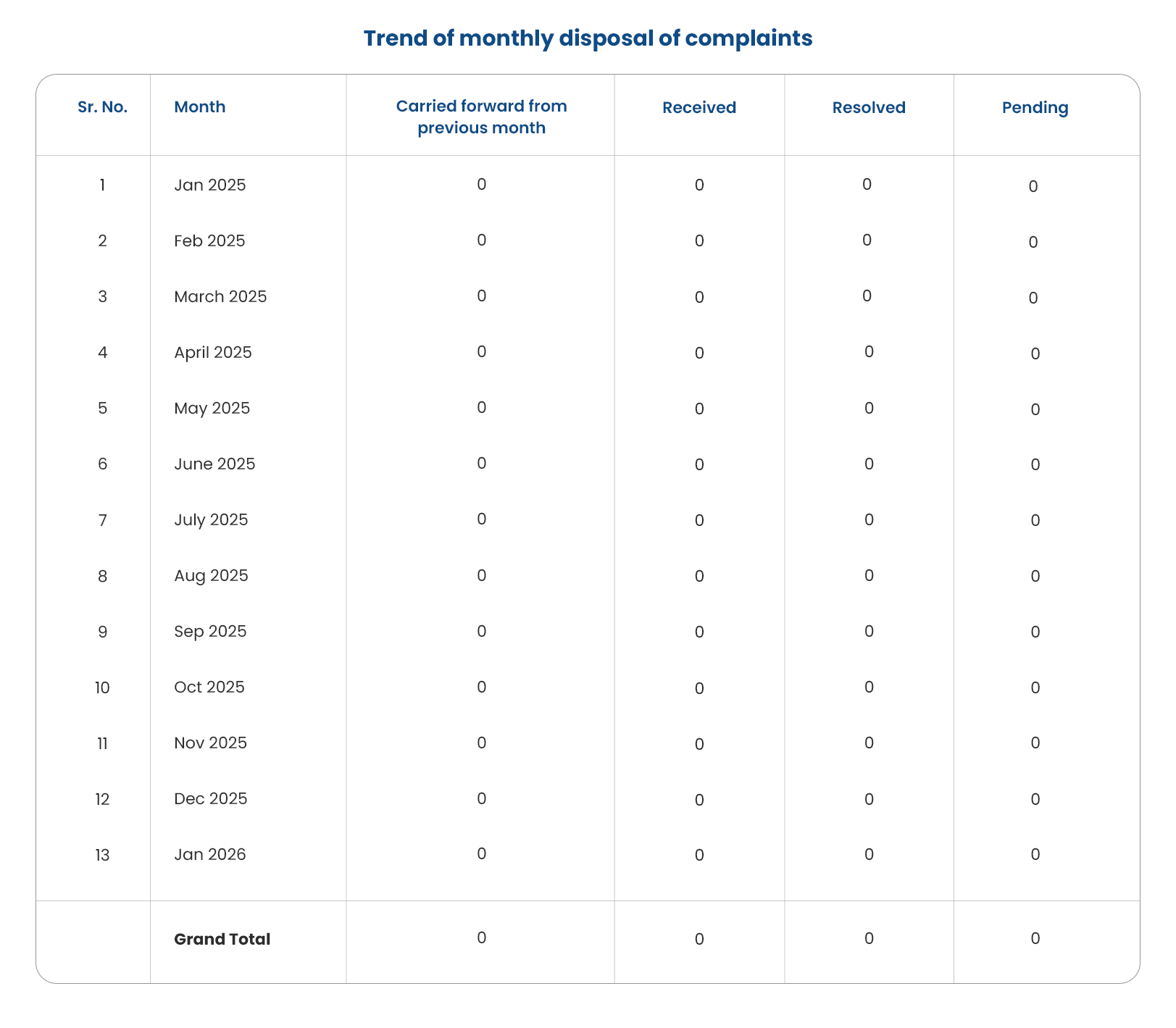
Task: Select the Received value for Nov 2025
Action: click(698, 745)
